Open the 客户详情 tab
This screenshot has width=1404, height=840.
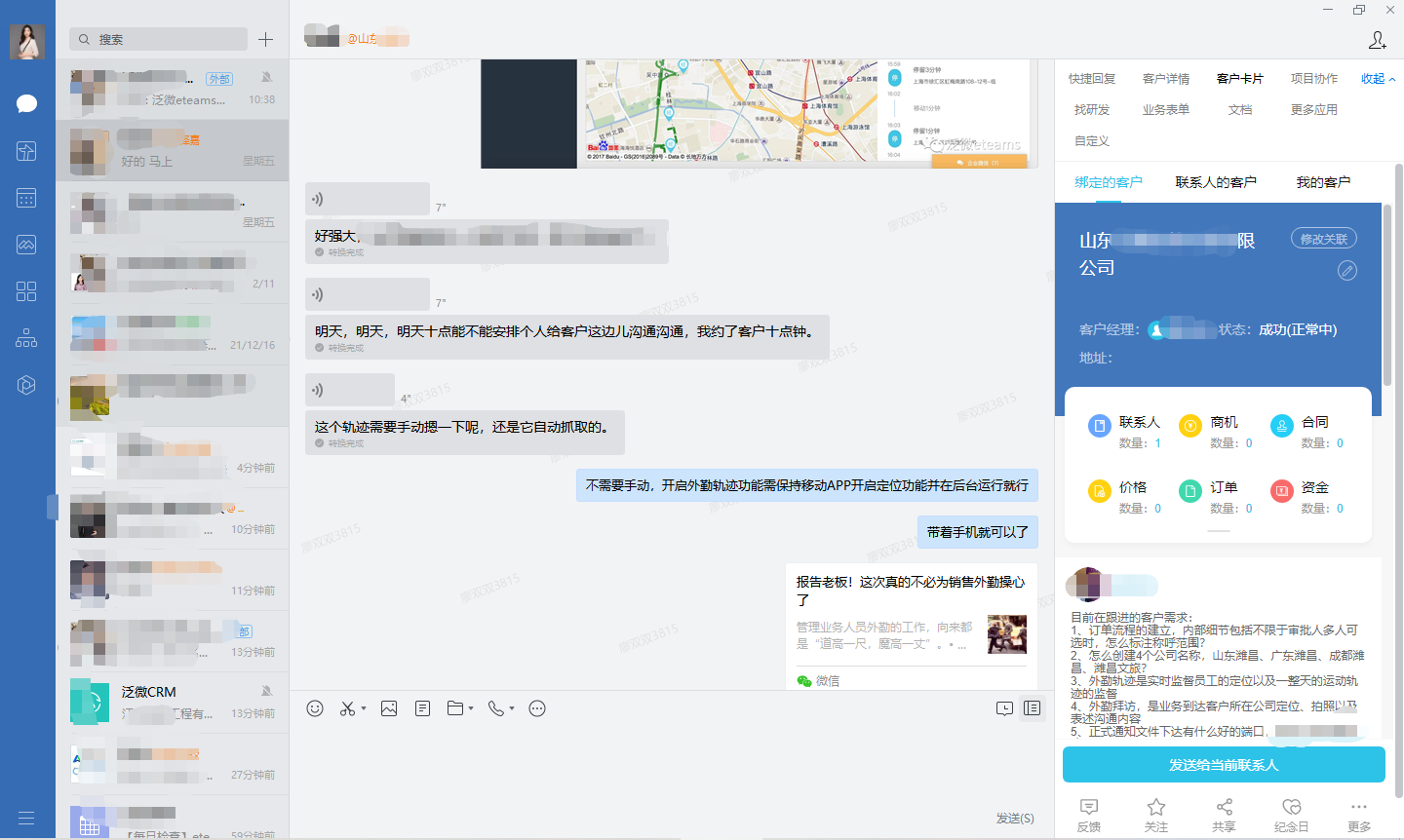(1166, 78)
